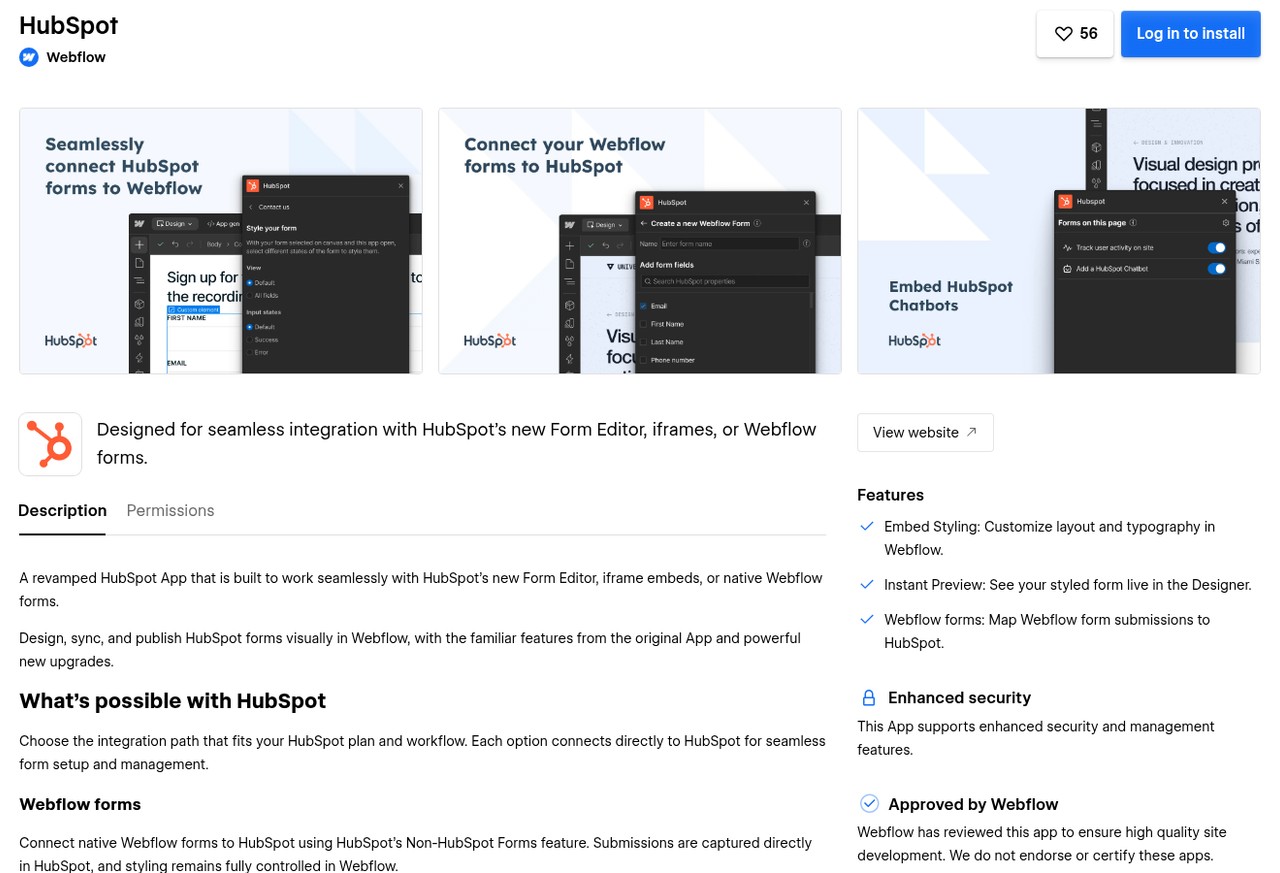Viewport: 1280px width, 873px height.
Task: Click the checkmark beside Embed Styling feature
Action: coord(867,526)
